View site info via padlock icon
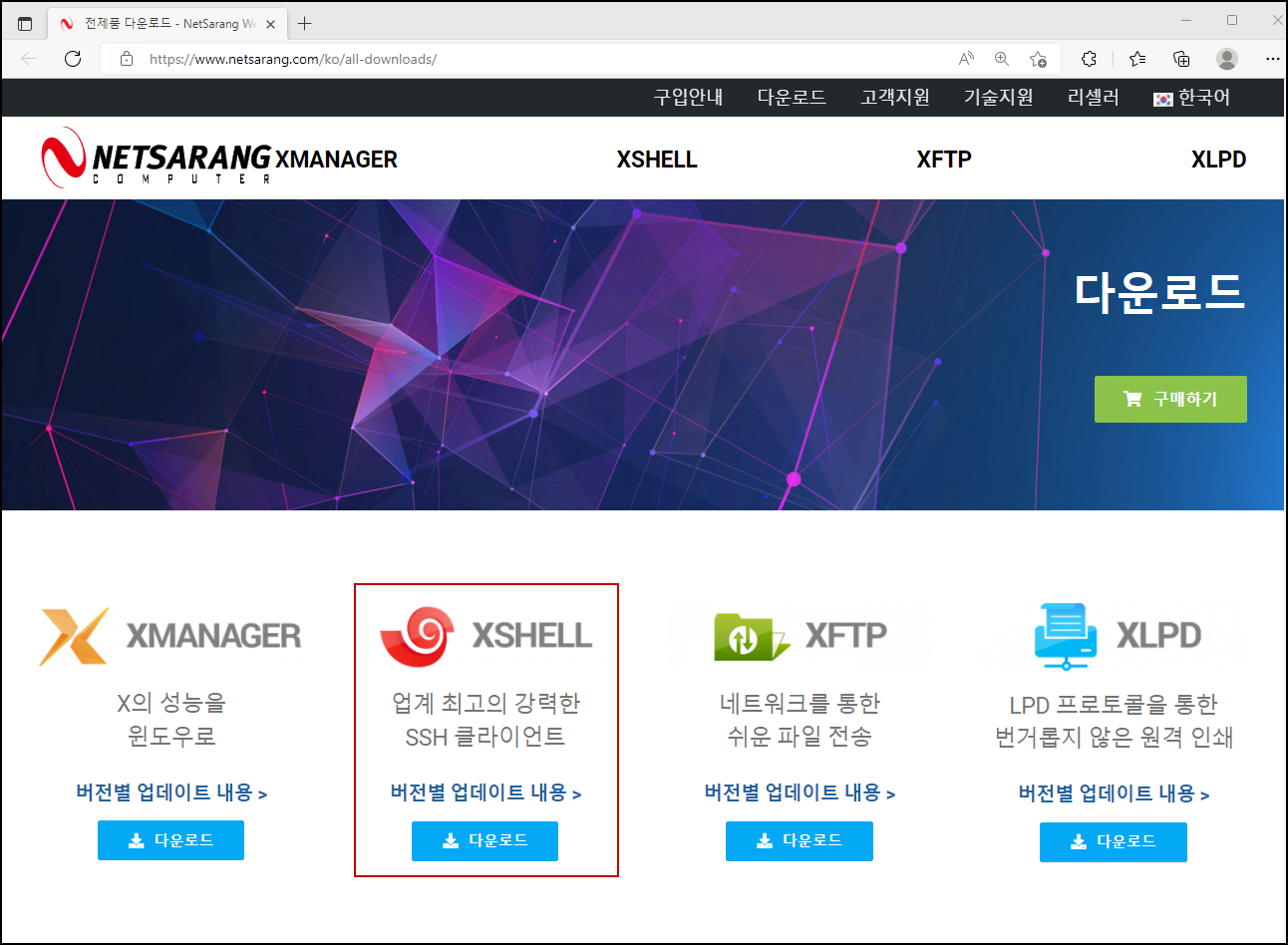Image resolution: width=1288 pixels, height=945 pixels. pyautogui.click(x=127, y=59)
